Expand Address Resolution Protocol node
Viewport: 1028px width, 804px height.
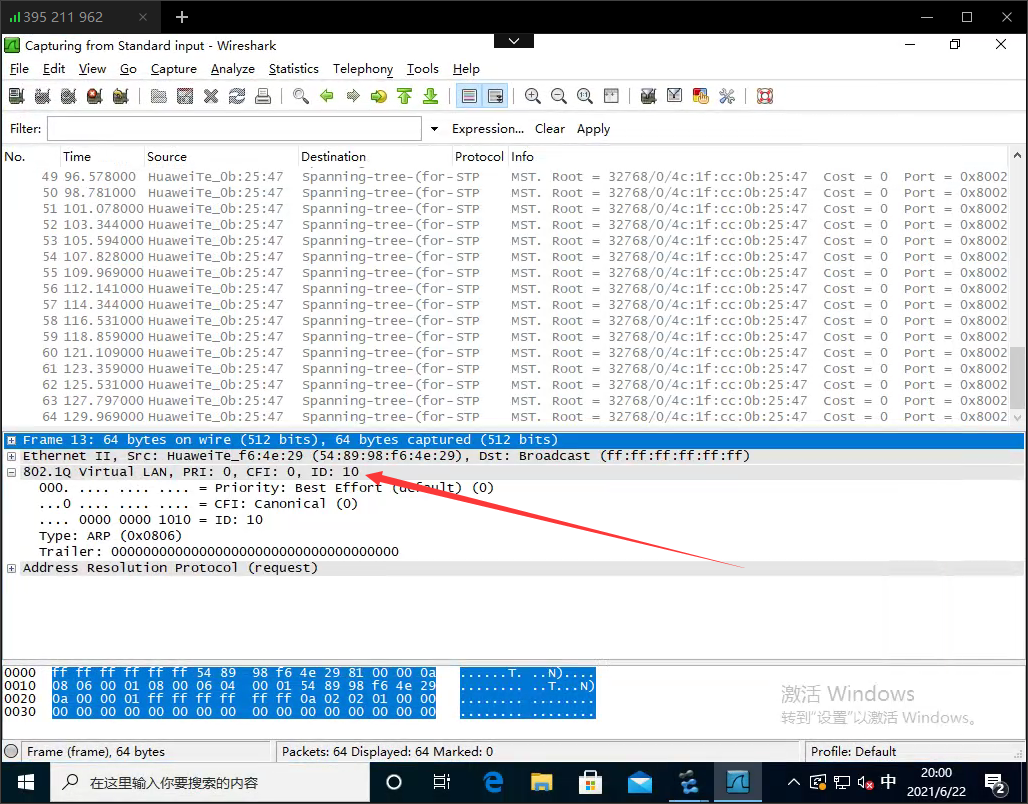[x=11, y=568]
